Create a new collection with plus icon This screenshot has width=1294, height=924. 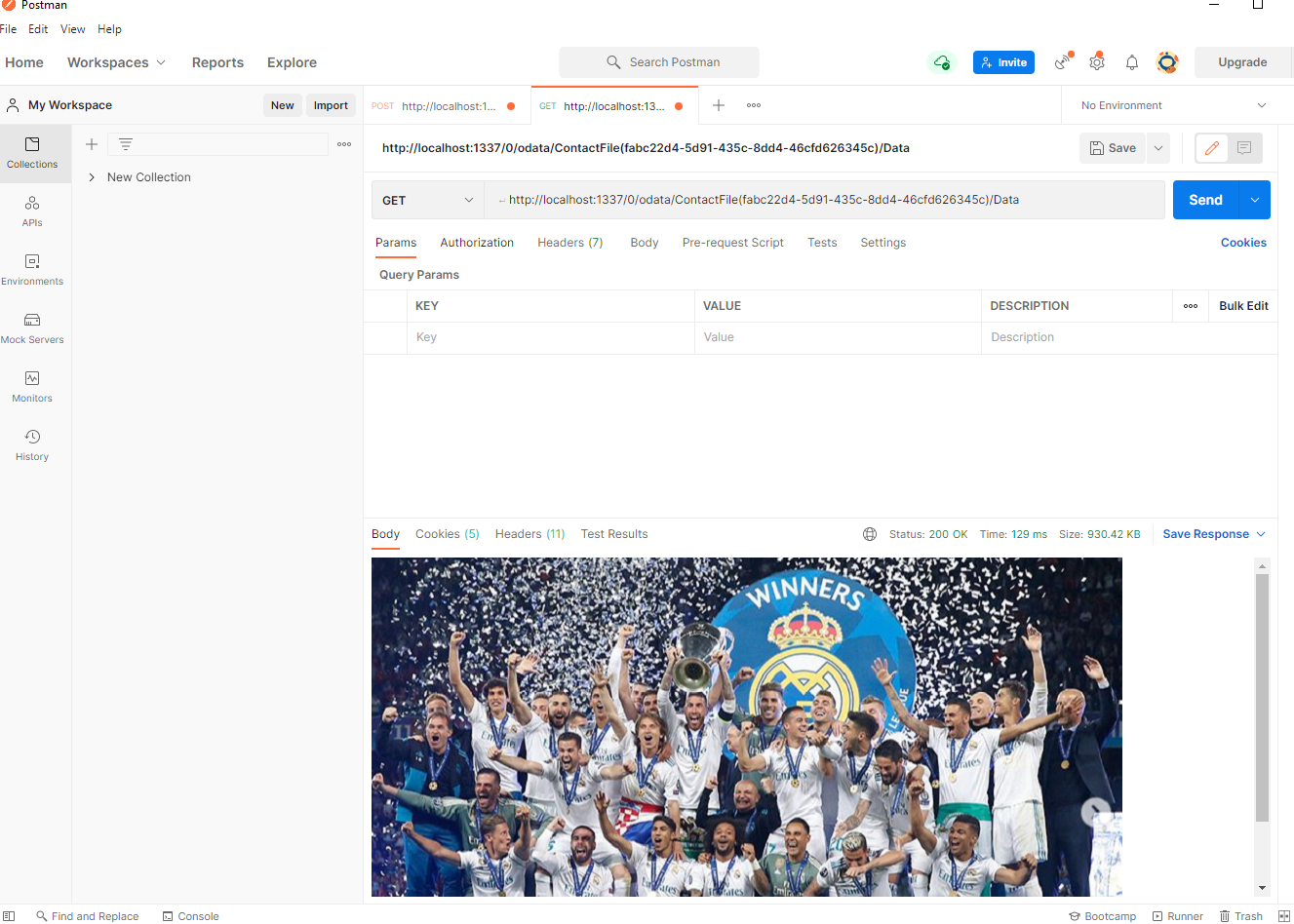[x=92, y=144]
